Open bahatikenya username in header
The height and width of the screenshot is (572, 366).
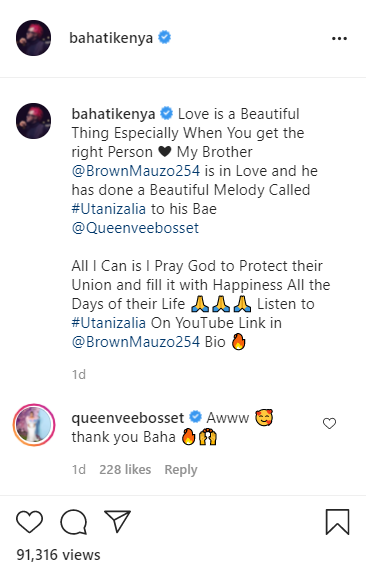tap(111, 38)
